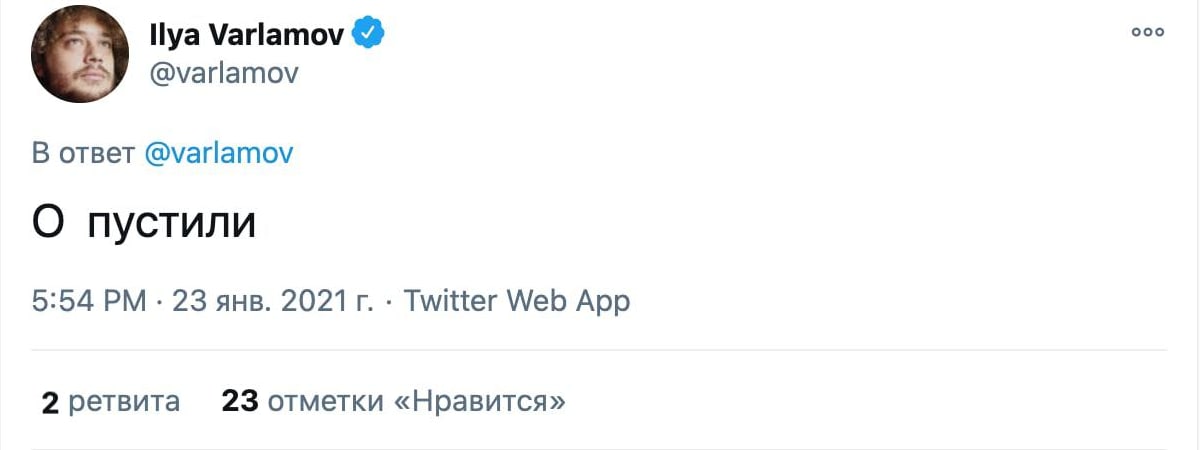The width and height of the screenshot is (1201, 450).
Task: Click the bold likes count 23
Action: pyautogui.click(x=240, y=402)
